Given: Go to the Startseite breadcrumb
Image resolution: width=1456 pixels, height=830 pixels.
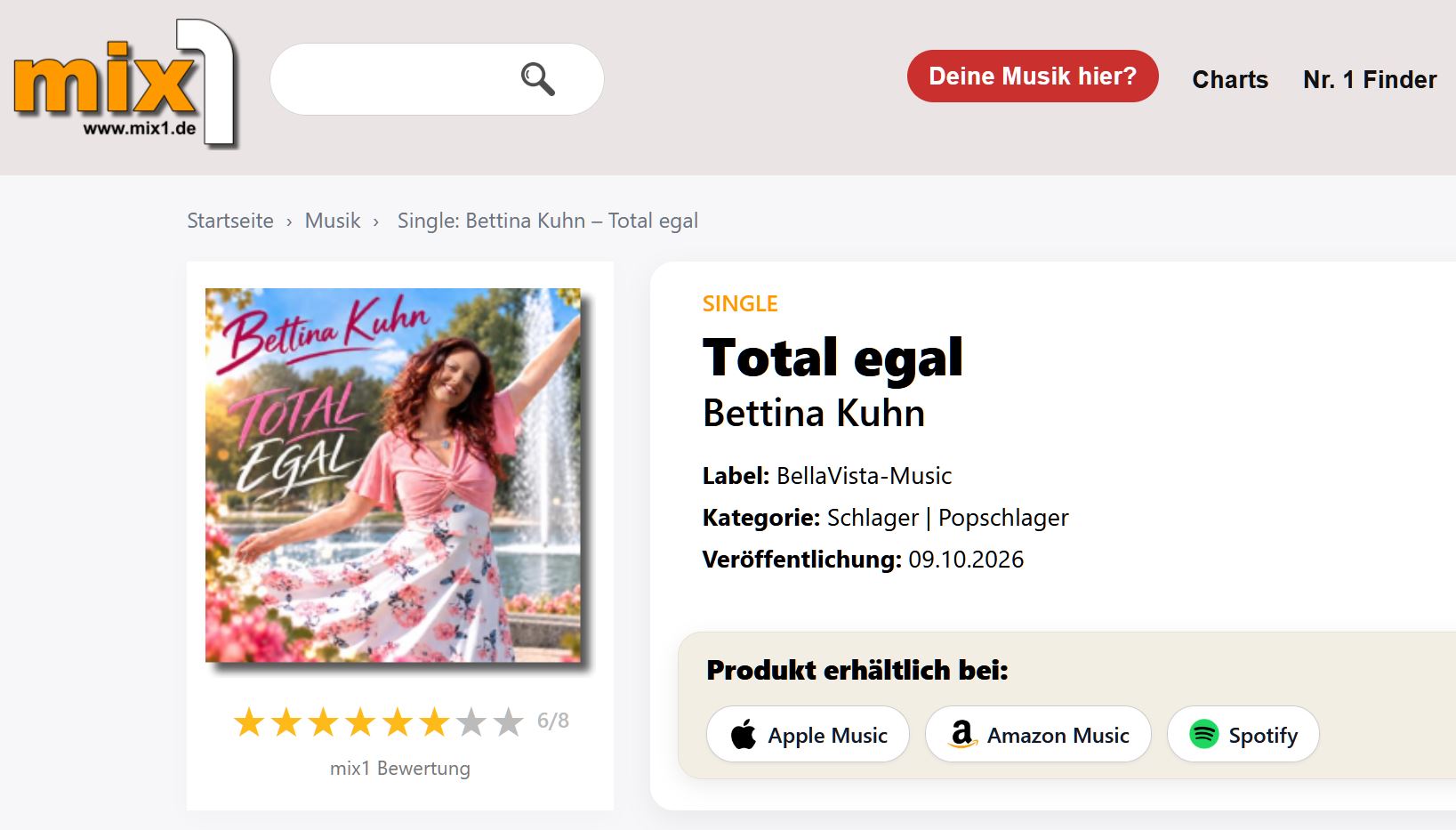Looking at the screenshot, I should pyautogui.click(x=230, y=221).
